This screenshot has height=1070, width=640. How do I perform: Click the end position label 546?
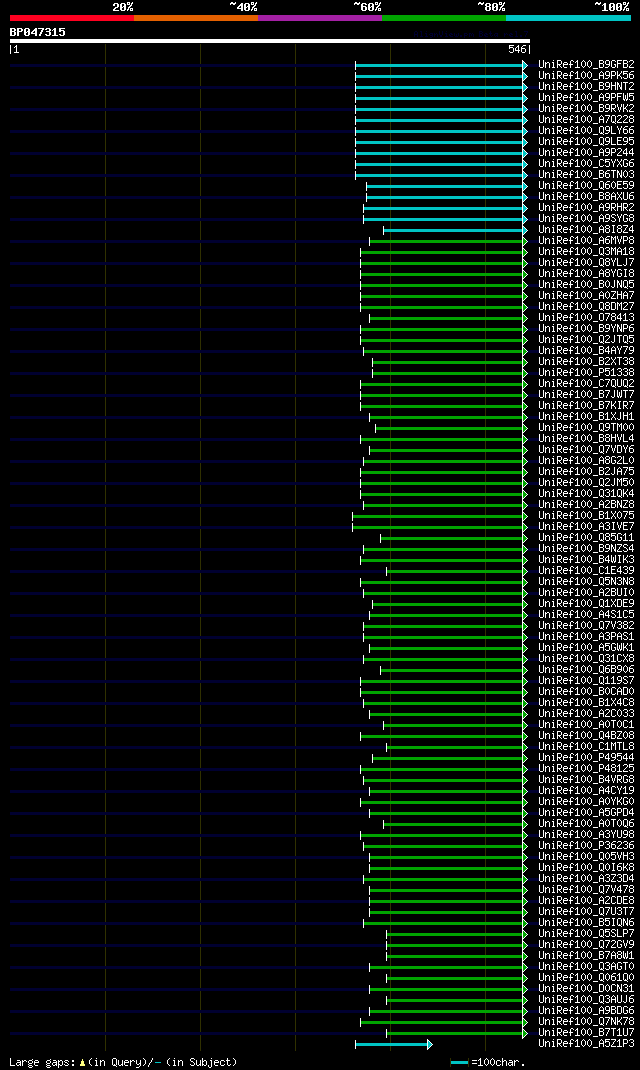click(517, 49)
